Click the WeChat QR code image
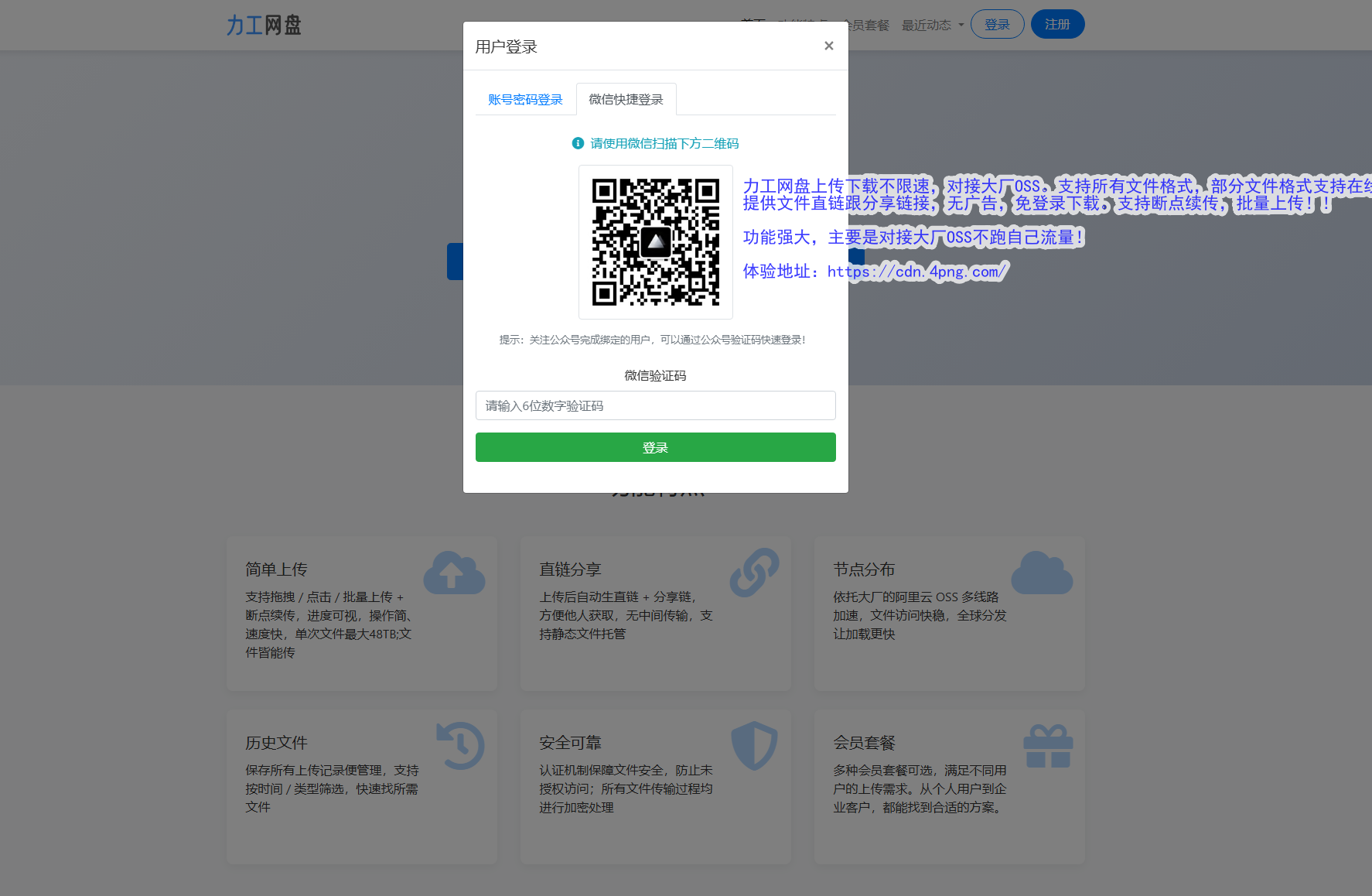Image resolution: width=1372 pixels, height=896 pixels. [x=655, y=242]
